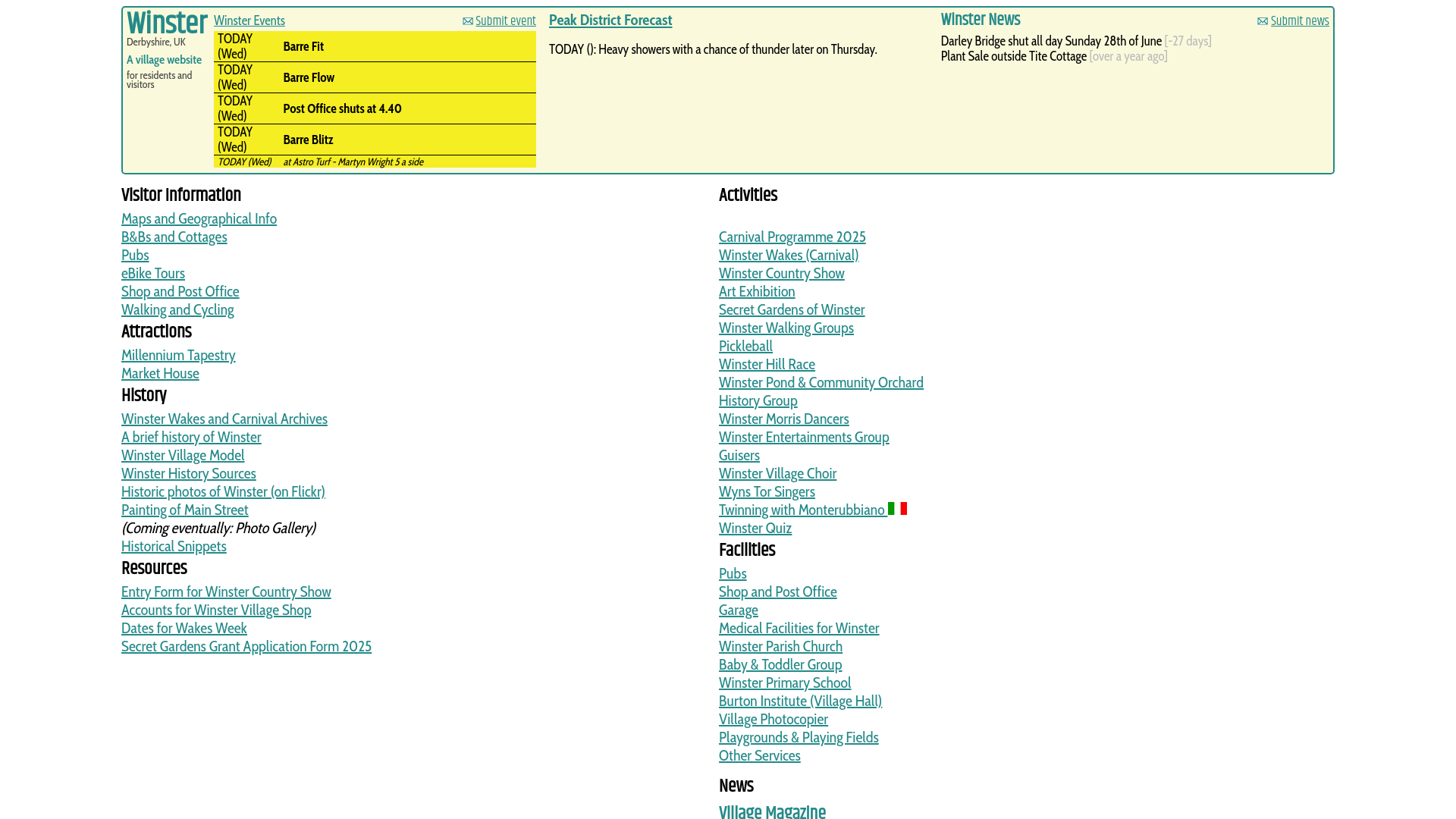The height and width of the screenshot is (819, 1456).
Task: Open the Wyns Tor Singers link
Action: click(x=767, y=491)
